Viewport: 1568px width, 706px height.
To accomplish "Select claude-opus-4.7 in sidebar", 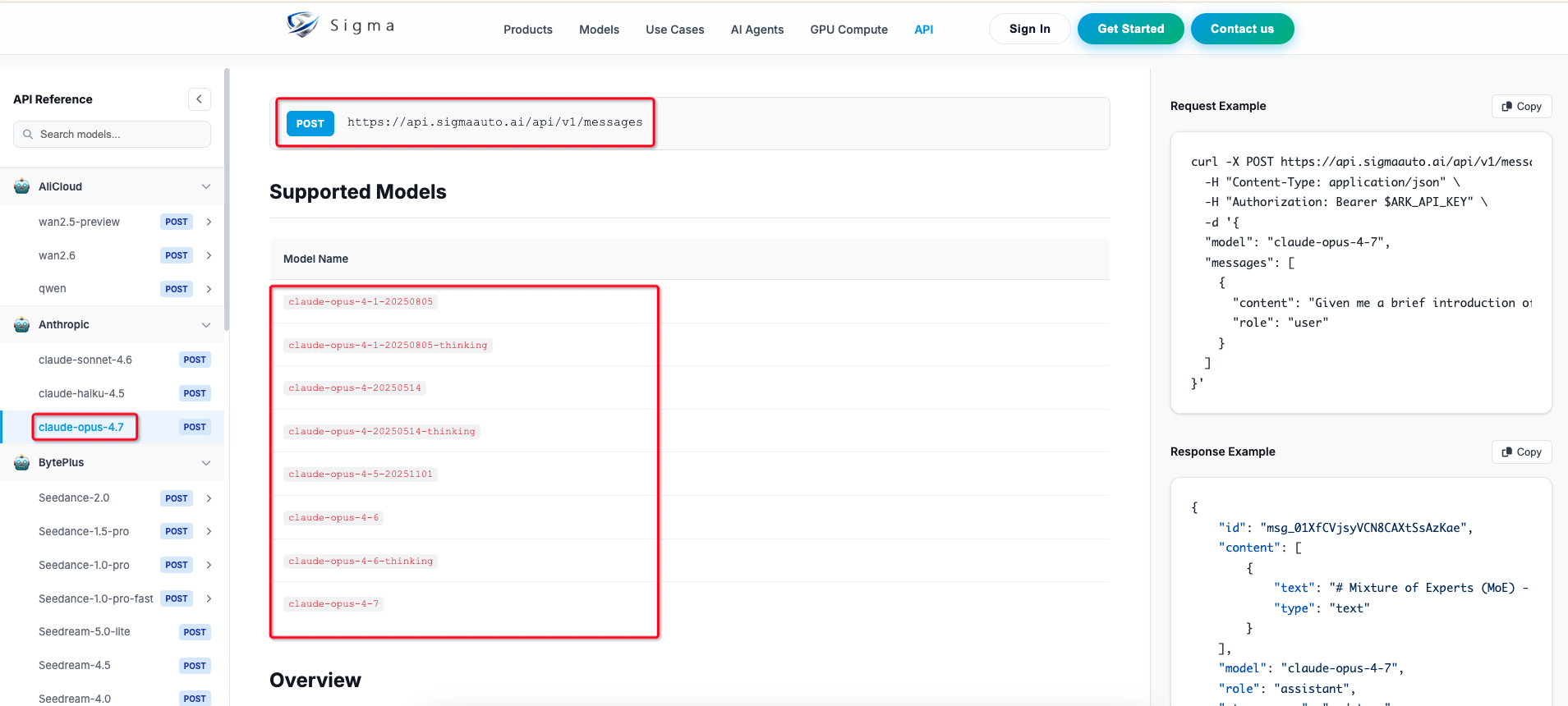I will pos(81,427).
